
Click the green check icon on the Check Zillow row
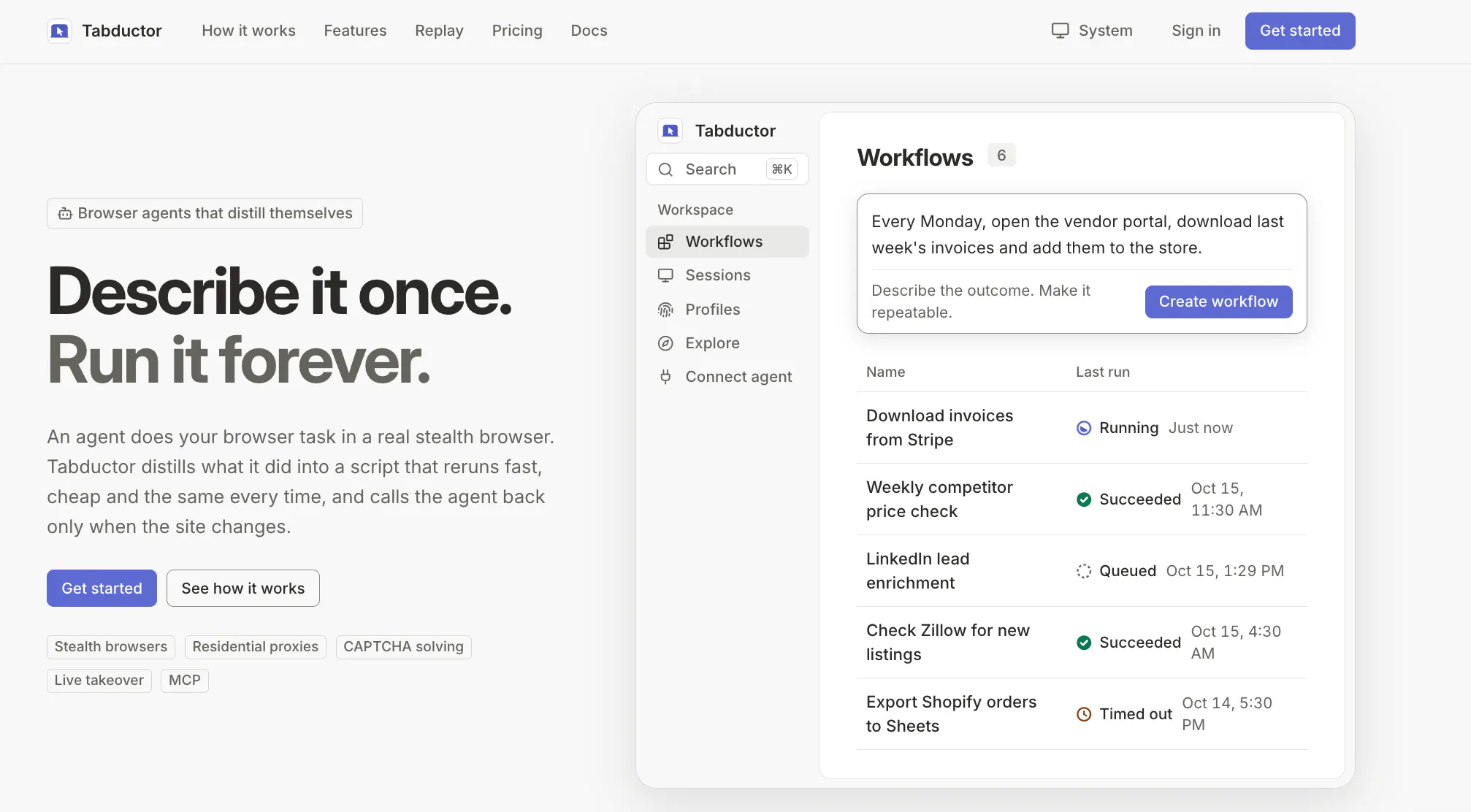[x=1084, y=643]
